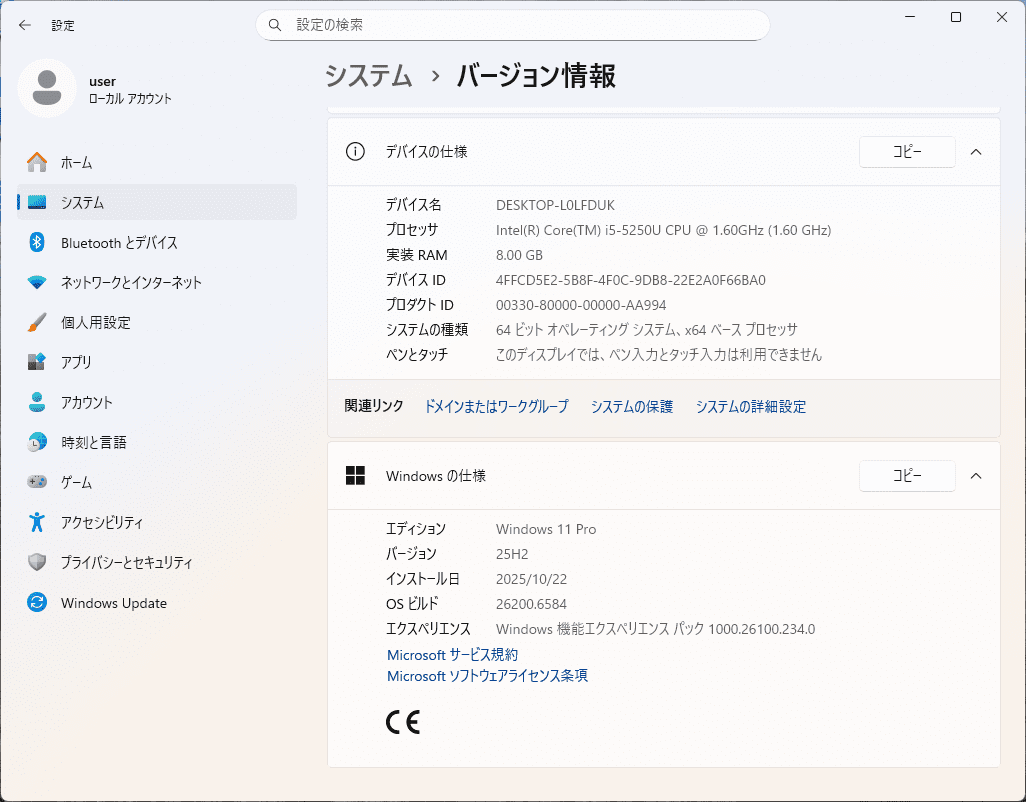Click the info icon beside デバイスの仕様
This screenshot has height=802, width=1026.
[355, 152]
